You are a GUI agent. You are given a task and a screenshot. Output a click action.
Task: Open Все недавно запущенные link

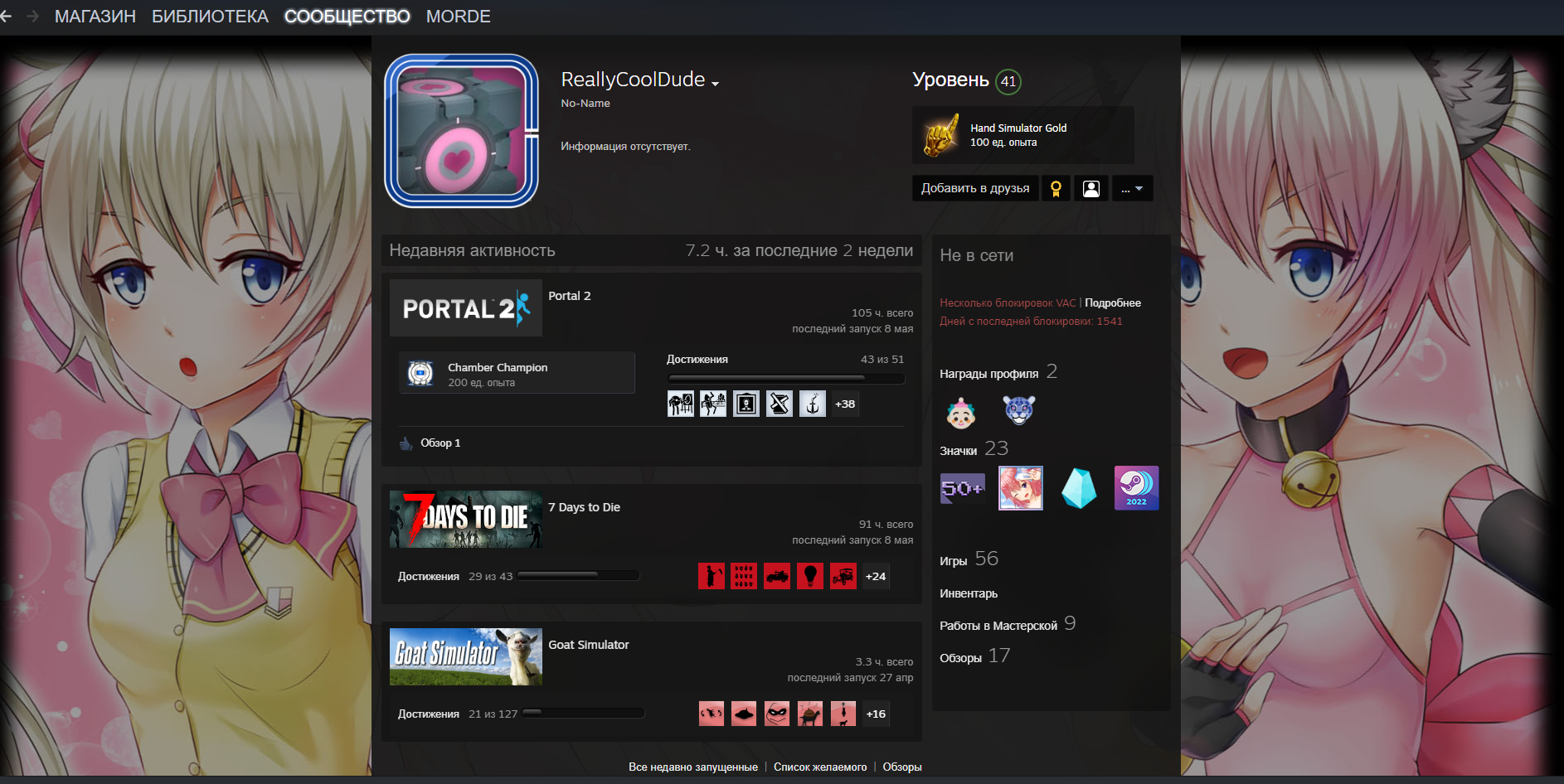click(693, 767)
